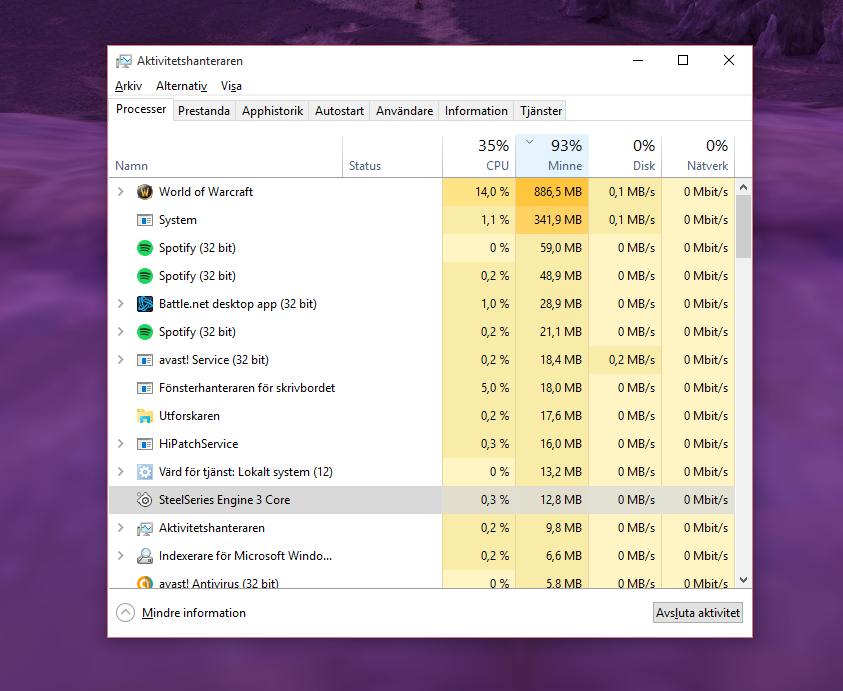Screen dimensions: 843x691
Task: Click the SteelSeries Engine 3 Core icon
Action: (x=145, y=500)
